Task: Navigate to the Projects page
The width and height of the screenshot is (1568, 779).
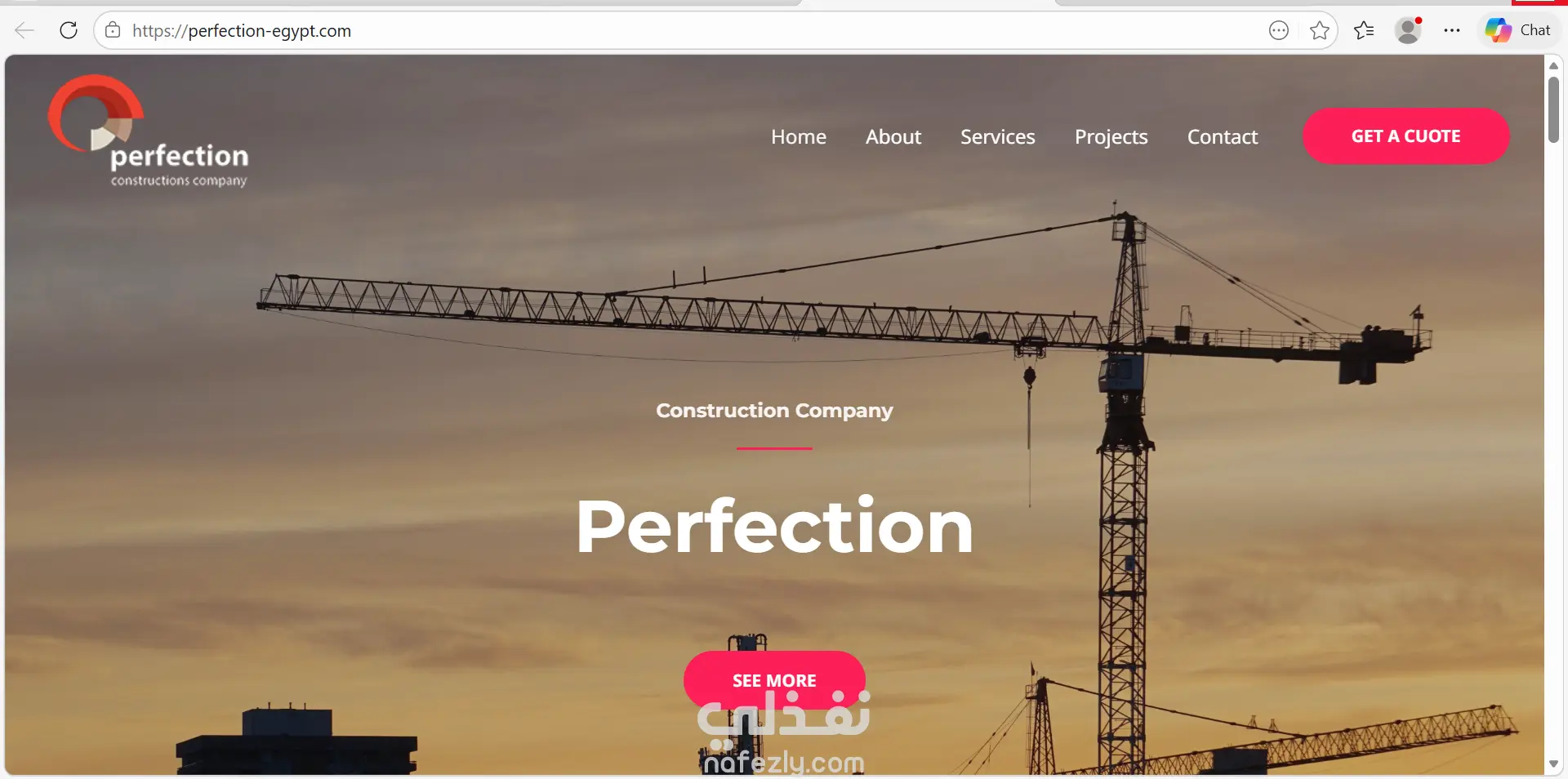Action: coord(1111,137)
